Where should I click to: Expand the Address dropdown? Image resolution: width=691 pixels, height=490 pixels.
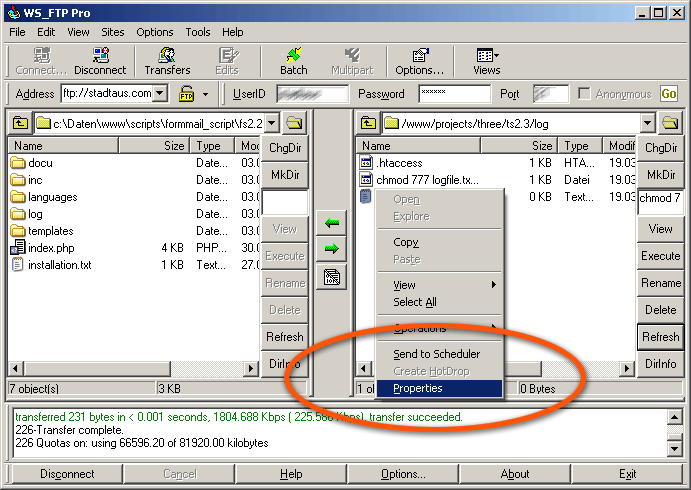click(160, 93)
